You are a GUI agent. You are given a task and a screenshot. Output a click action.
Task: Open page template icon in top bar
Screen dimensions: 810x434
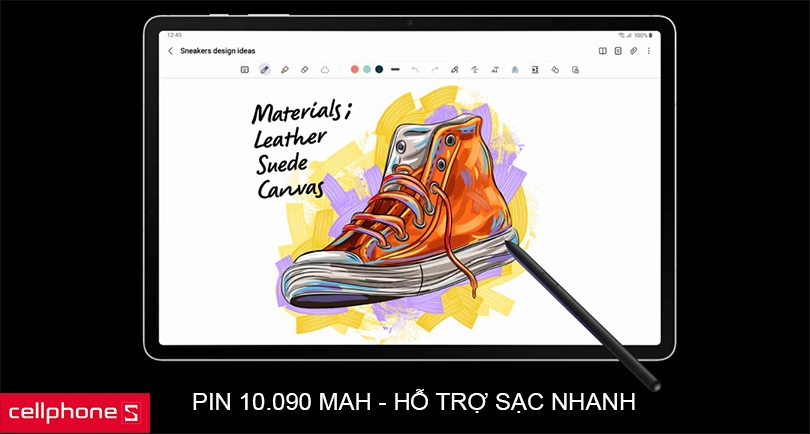click(618, 51)
